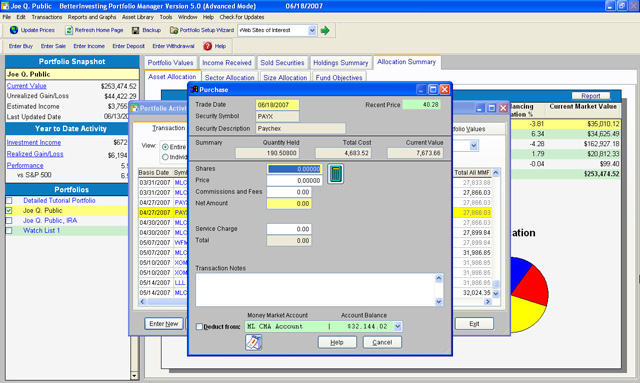The image size is (640, 383).
Task: Click Transaction Notes scroll down arrow
Action: click(439, 302)
